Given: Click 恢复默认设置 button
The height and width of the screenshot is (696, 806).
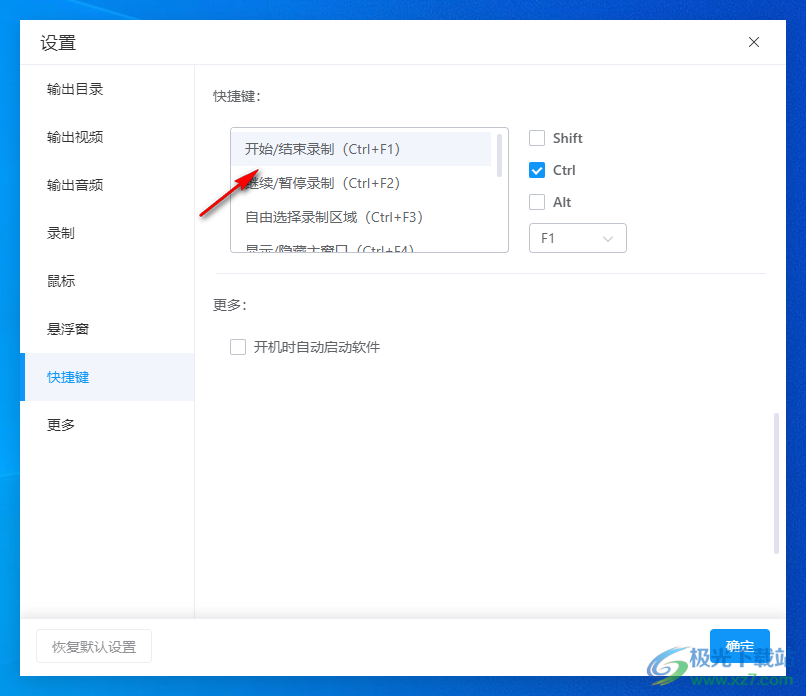Looking at the screenshot, I should 94,646.
